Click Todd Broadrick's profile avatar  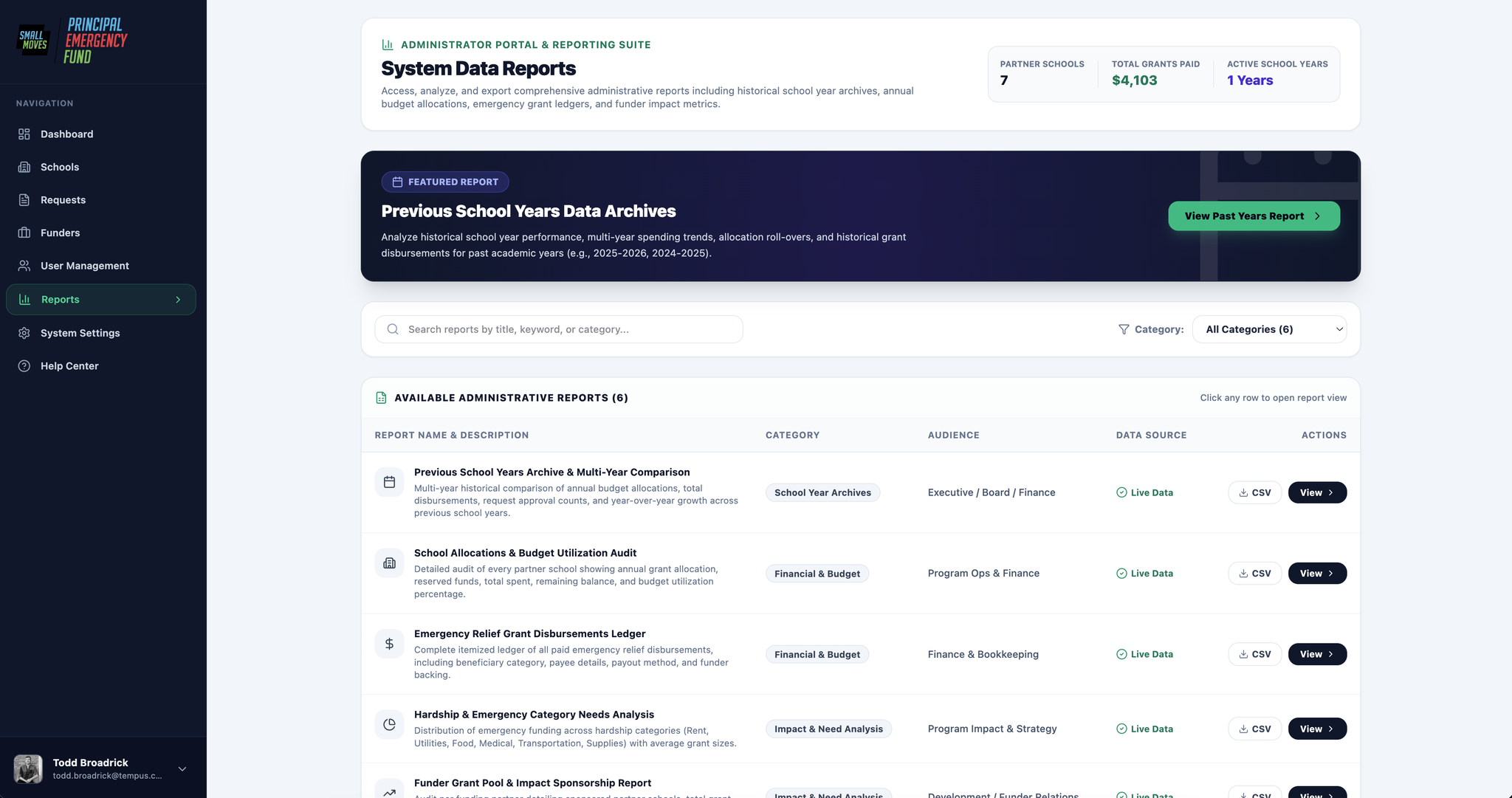point(28,768)
